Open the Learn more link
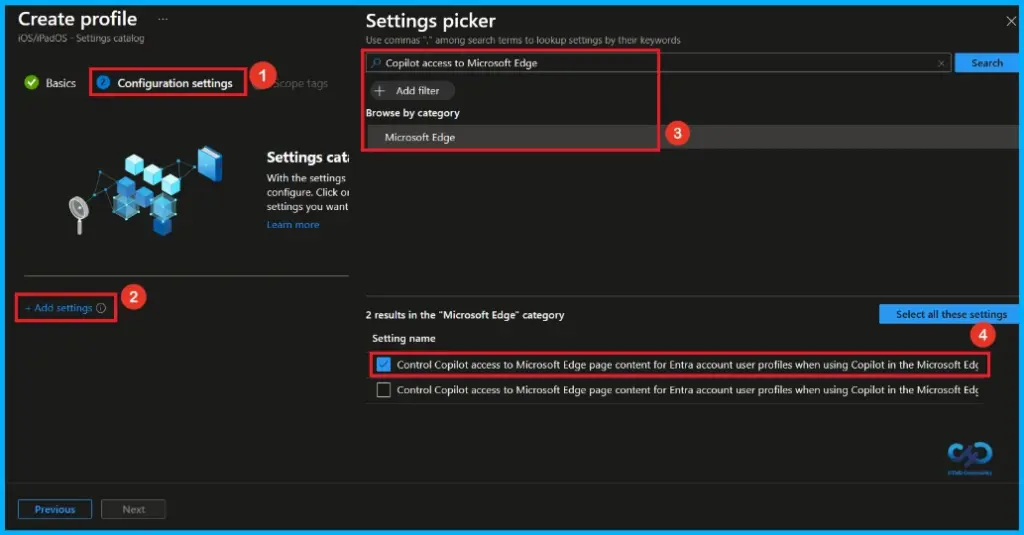 293,225
